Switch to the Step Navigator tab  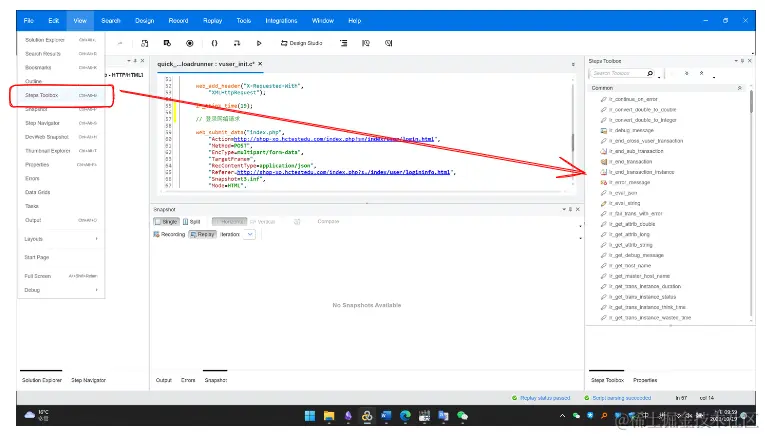tap(88, 380)
